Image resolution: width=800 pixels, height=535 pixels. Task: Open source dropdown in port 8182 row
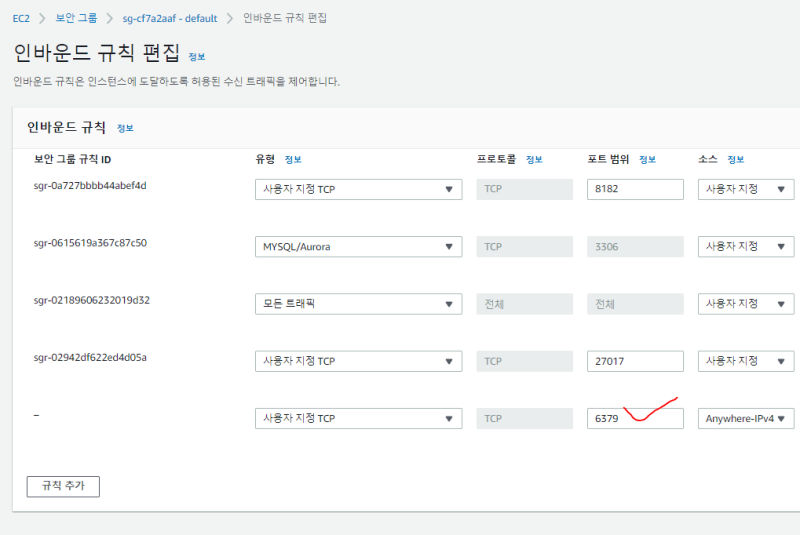746,189
